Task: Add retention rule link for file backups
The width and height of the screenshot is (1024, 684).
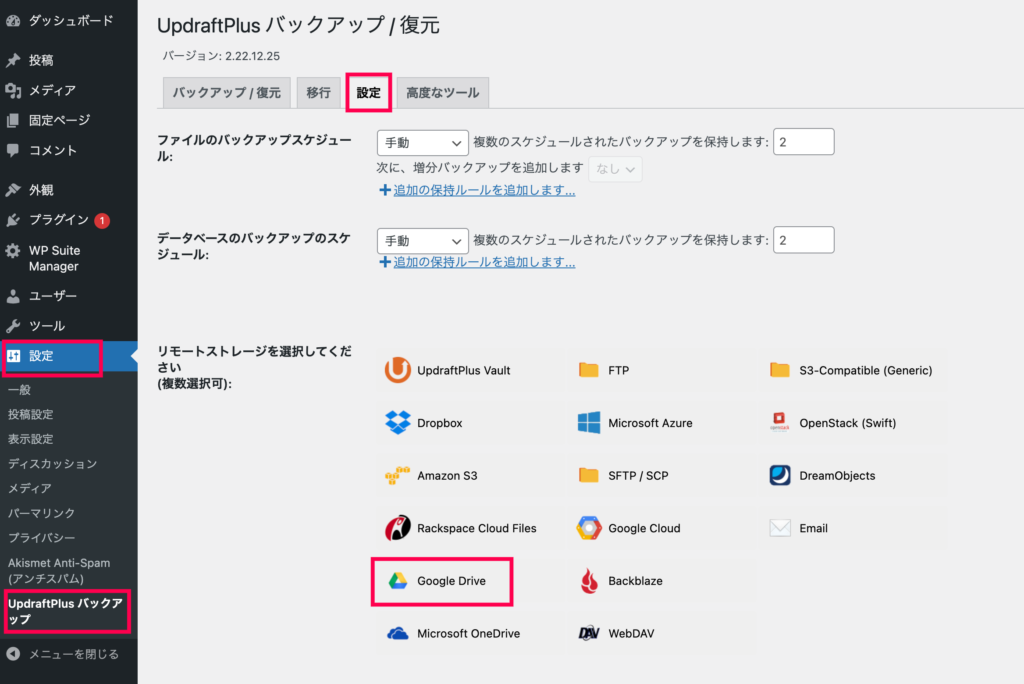Action: pos(484,190)
